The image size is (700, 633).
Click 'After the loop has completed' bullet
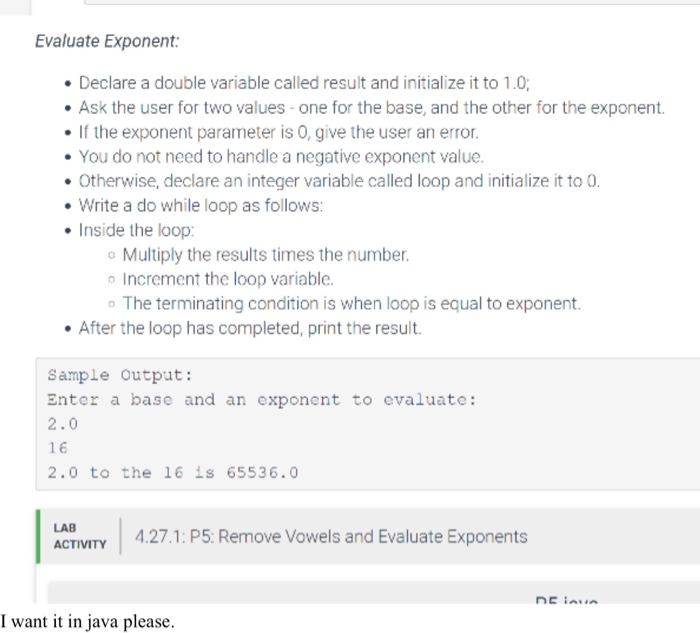click(x=250, y=328)
